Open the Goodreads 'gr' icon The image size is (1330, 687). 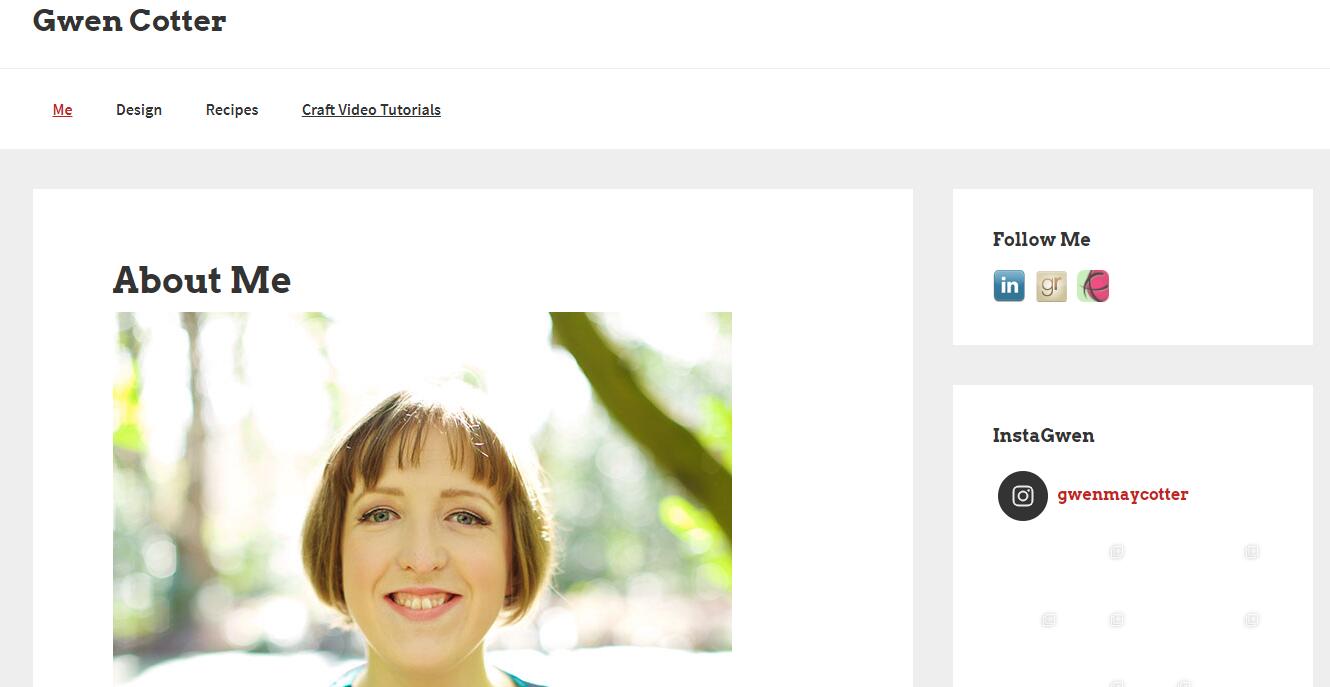click(1051, 286)
